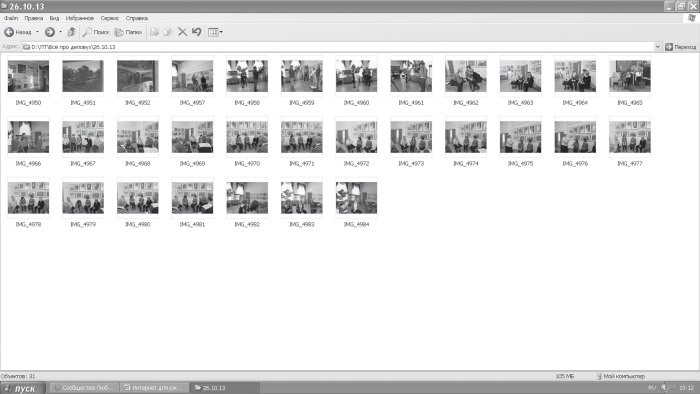Select thumbnail IMG_4977
The image size is (700, 394).
click(630, 137)
